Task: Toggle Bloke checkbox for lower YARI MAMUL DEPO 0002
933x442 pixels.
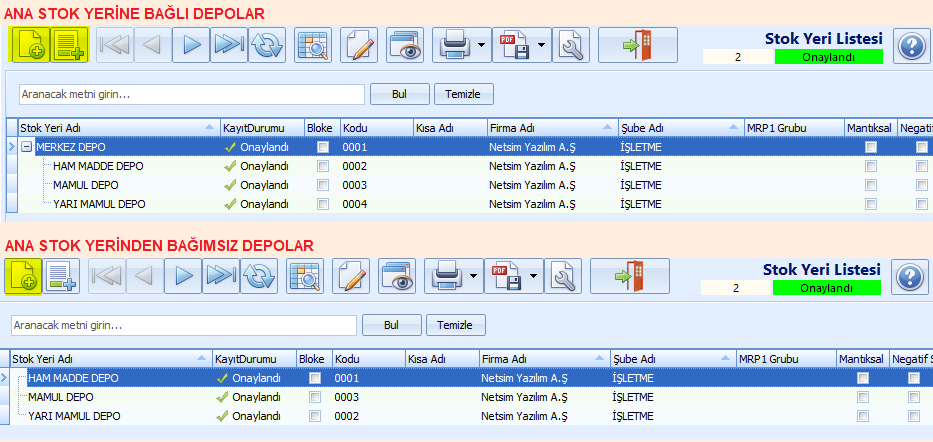Action: point(315,416)
